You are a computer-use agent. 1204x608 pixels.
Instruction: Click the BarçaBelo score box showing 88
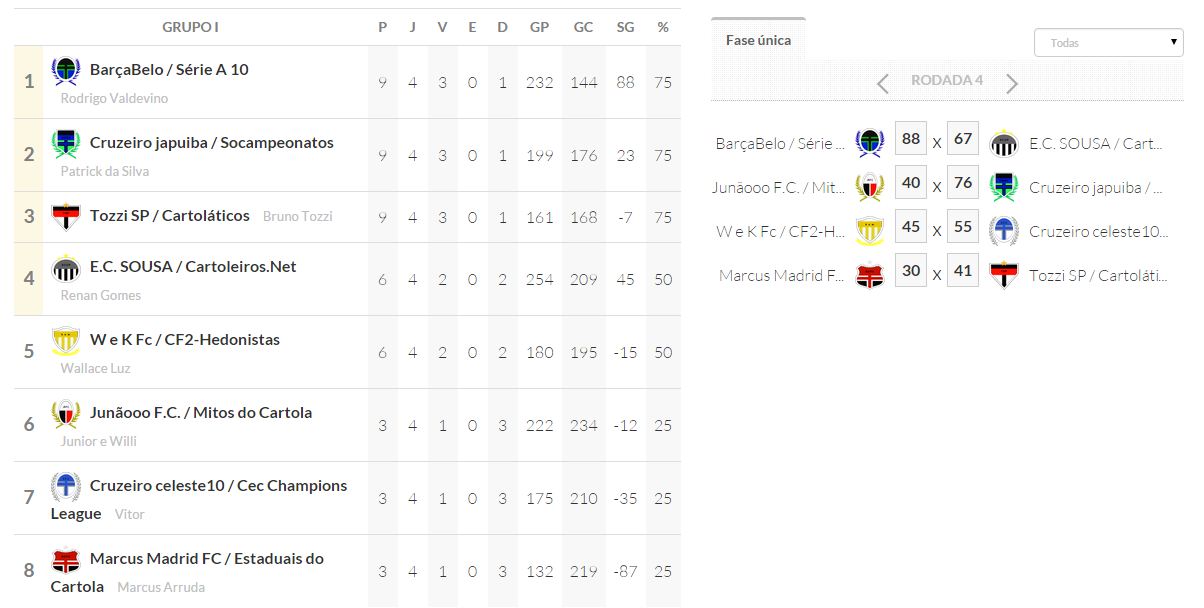(911, 139)
